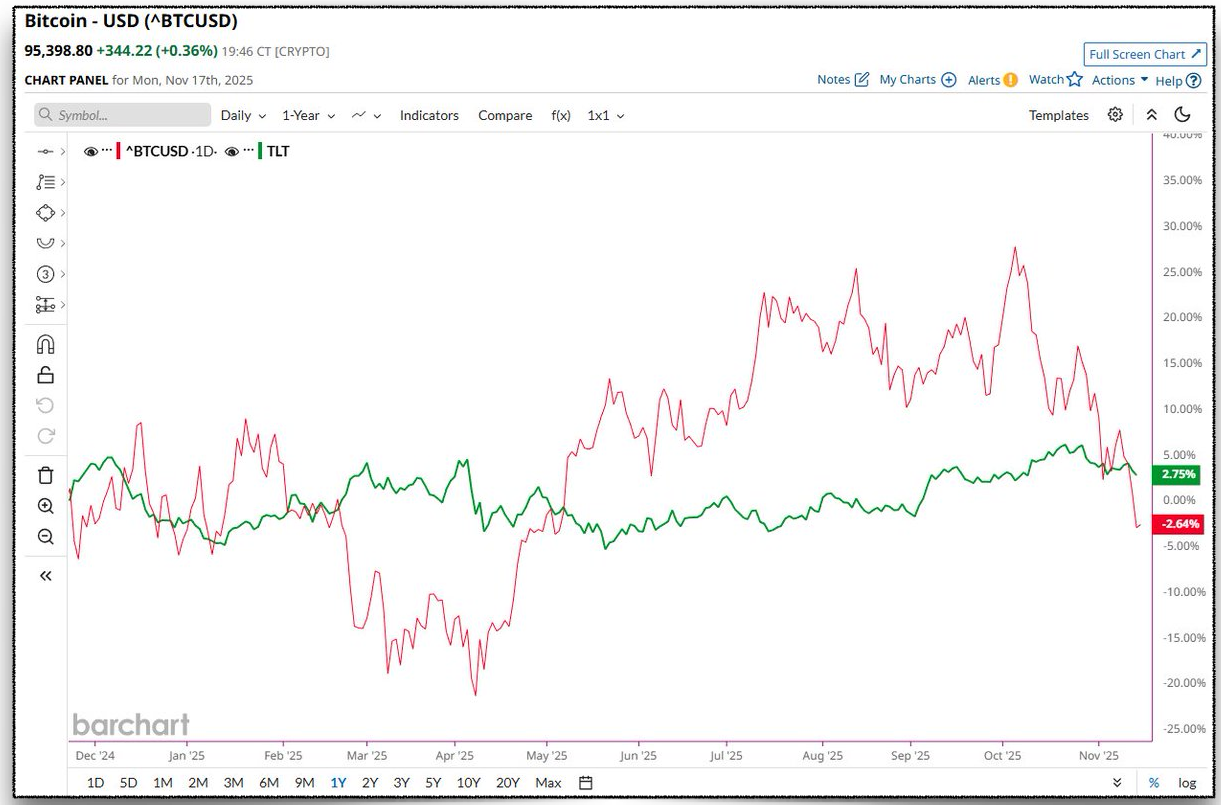Select the 20Y range
Viewport: 1221px width, 805px height.
click(508, 782)
